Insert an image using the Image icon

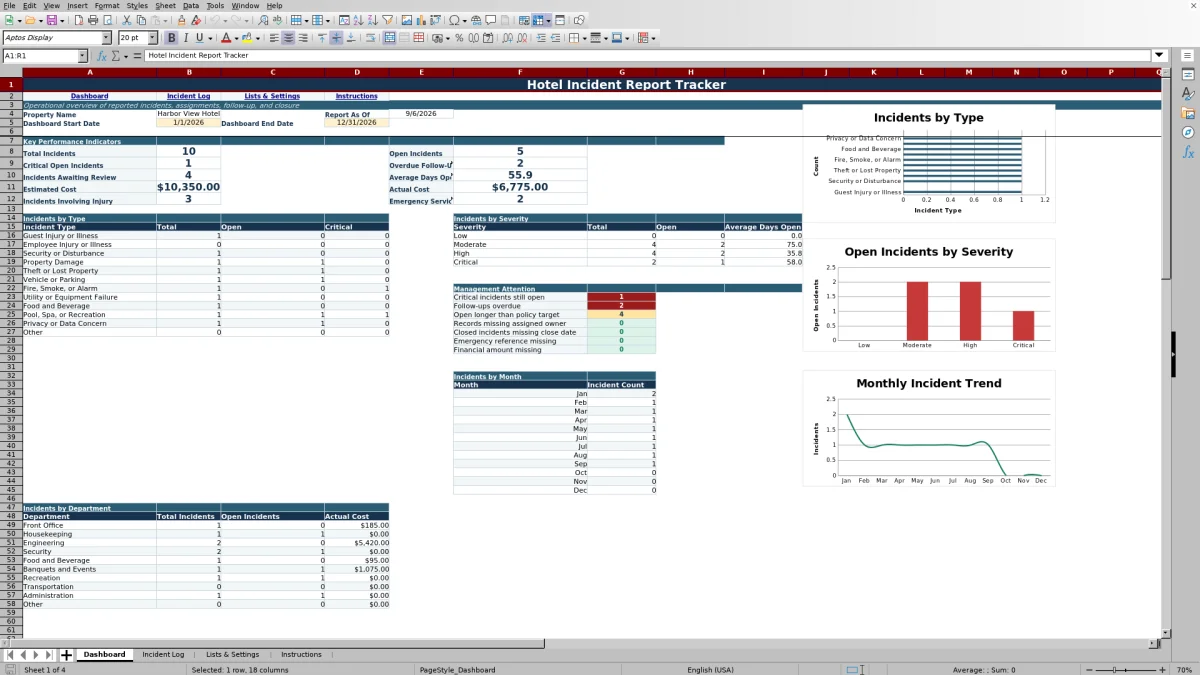[406, 20]
